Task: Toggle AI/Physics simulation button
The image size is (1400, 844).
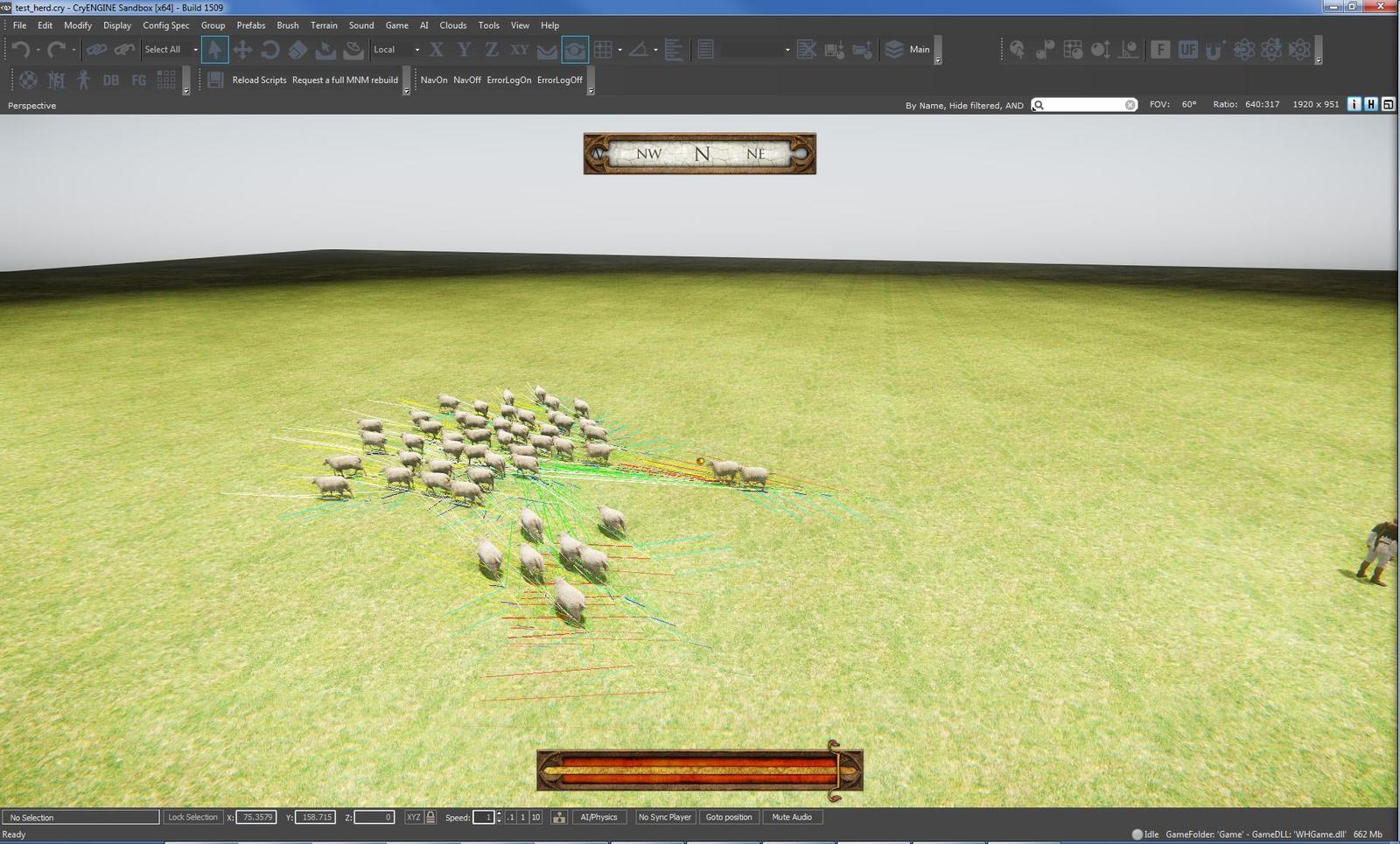Action: [x=598, y=817]
